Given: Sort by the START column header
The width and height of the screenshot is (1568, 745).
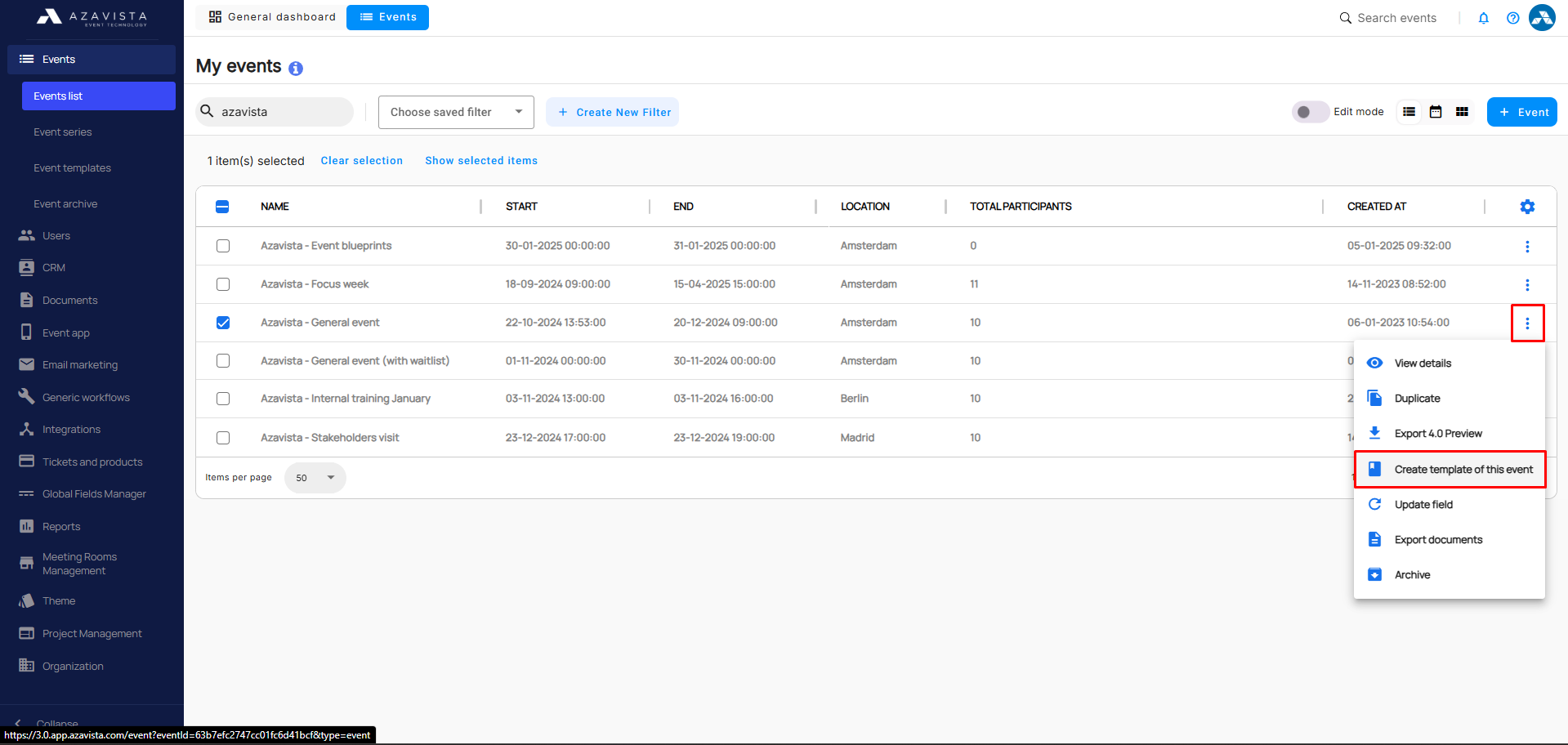Looking at the screenshot, I should 521,207.
